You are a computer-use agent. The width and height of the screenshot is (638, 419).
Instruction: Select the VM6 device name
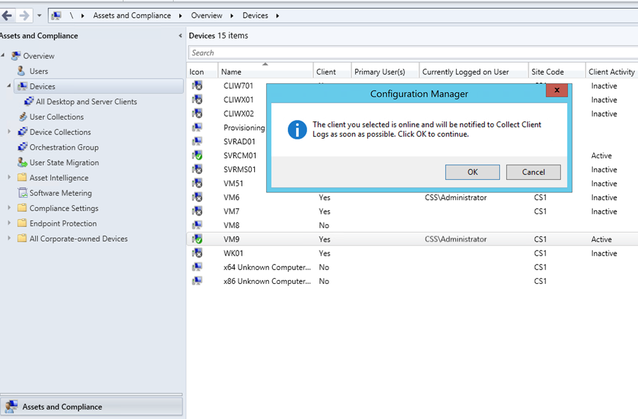click(232, 197)
